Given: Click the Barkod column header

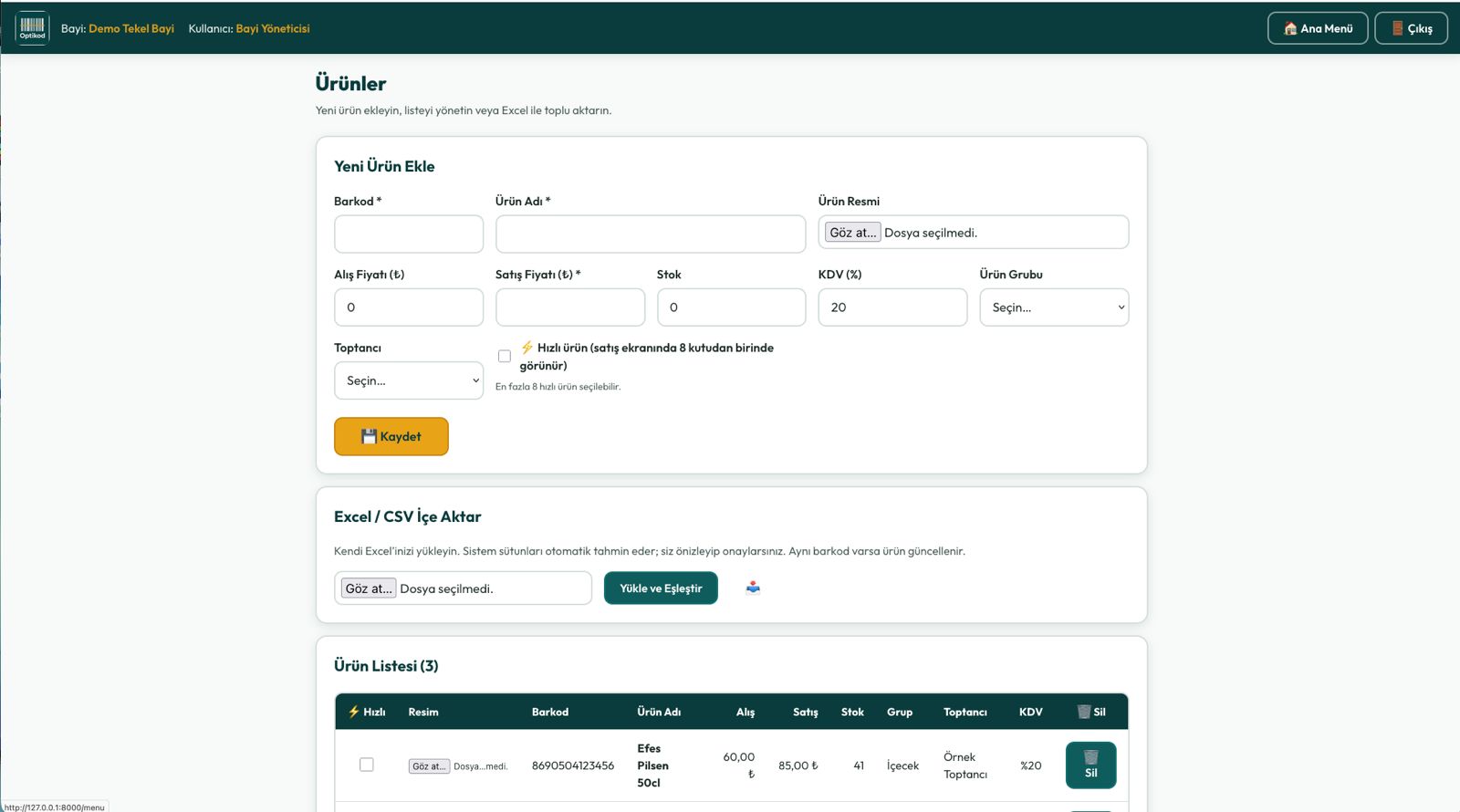Looking at the screenshot, I should (550, 712).
